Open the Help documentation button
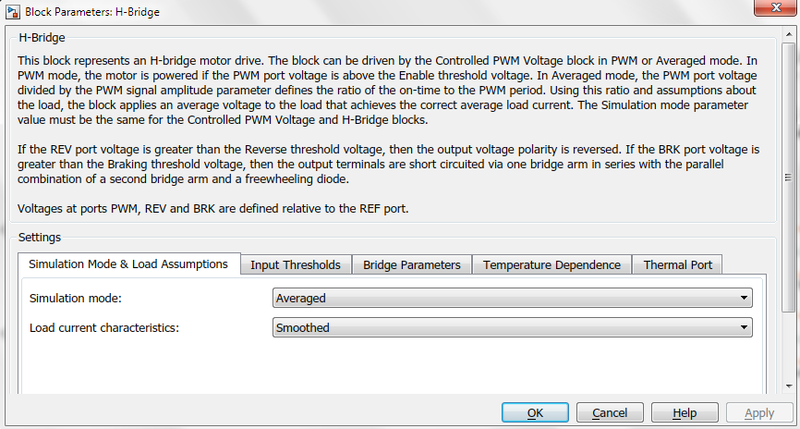800x429 pixels. (684, 413)
